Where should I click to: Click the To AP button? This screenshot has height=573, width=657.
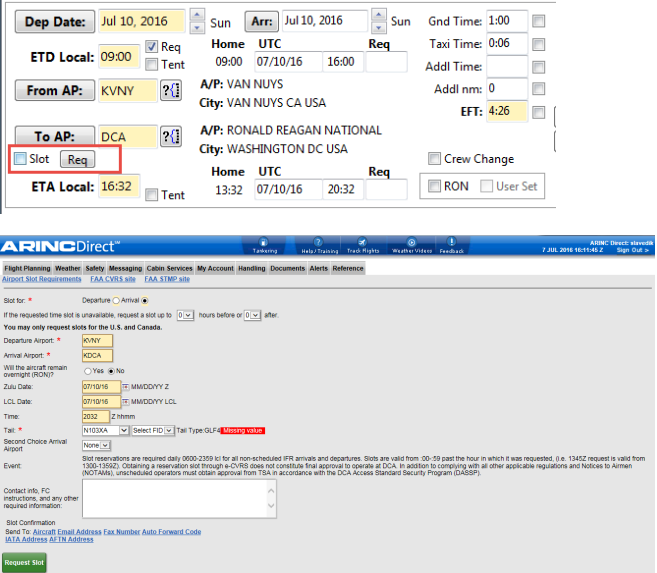coord(55,136)
